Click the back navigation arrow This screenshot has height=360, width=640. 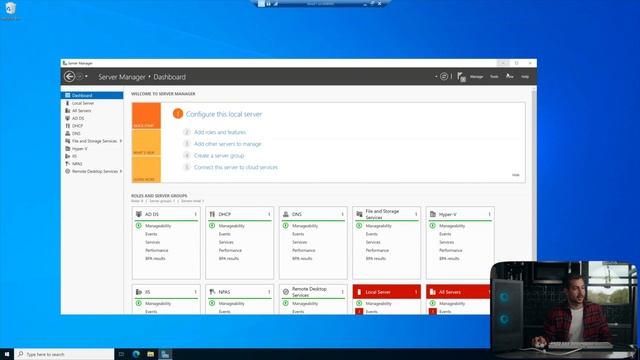69,76
